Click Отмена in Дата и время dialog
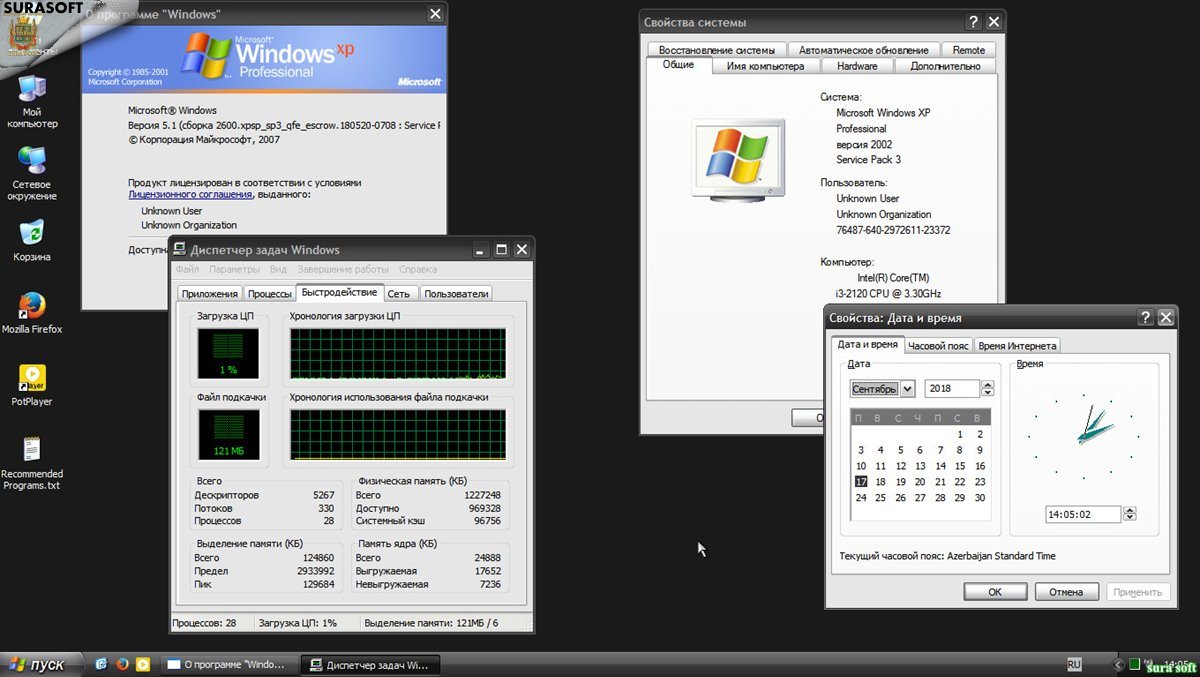This screenshot has height=677, width=1200. (x=1066, y=592)
